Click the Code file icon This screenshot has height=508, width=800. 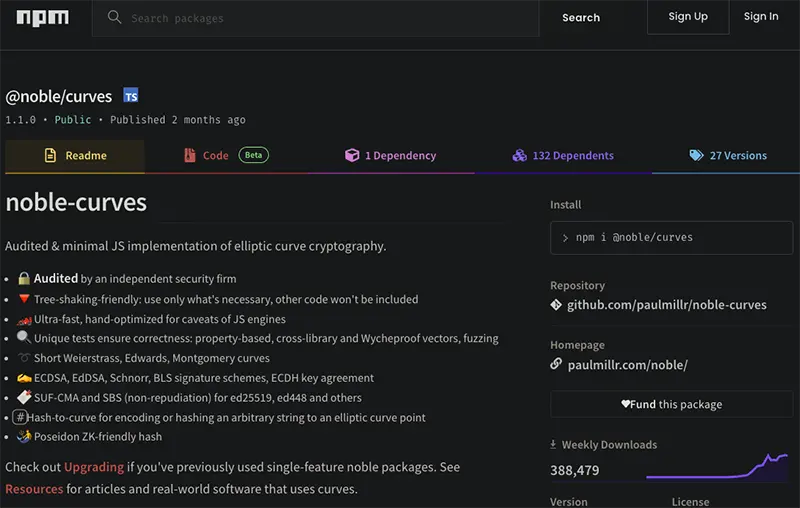(x=189, y=155)
